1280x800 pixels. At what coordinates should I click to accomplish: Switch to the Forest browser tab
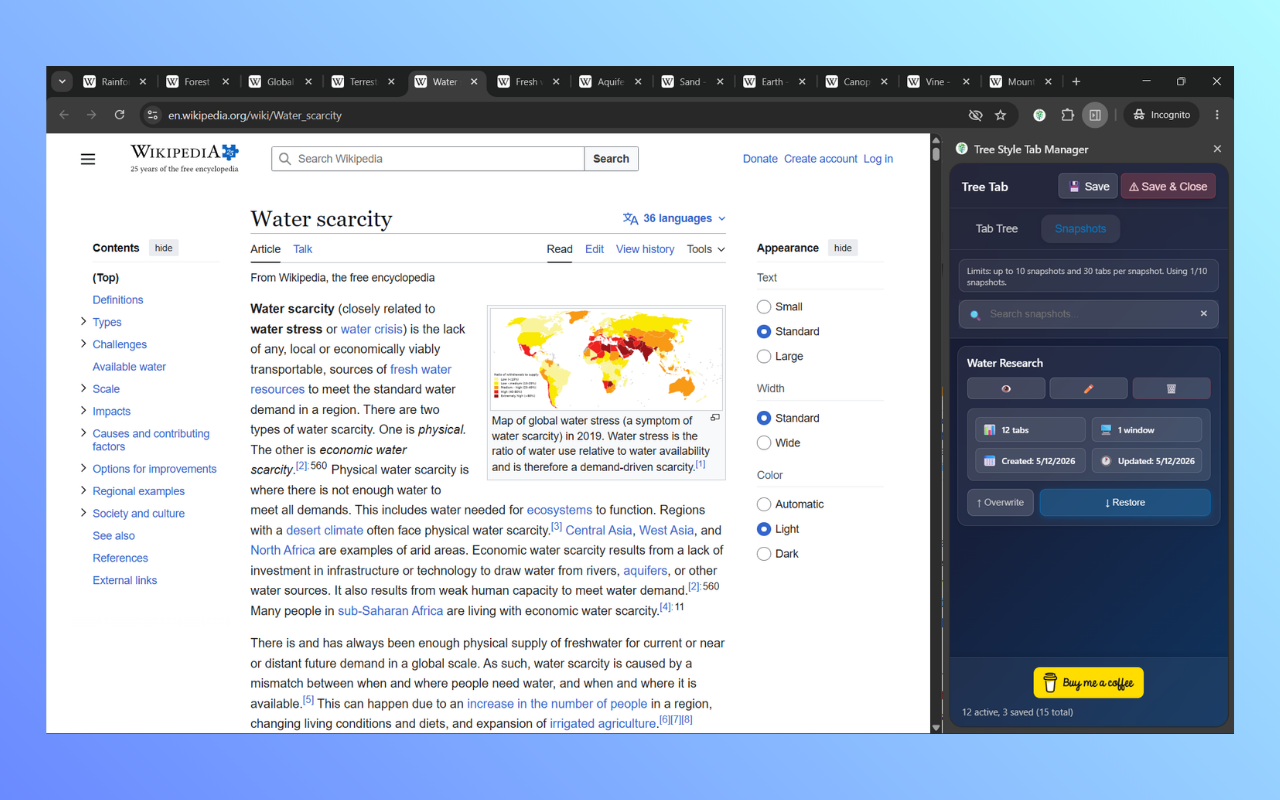pos(197,82)
